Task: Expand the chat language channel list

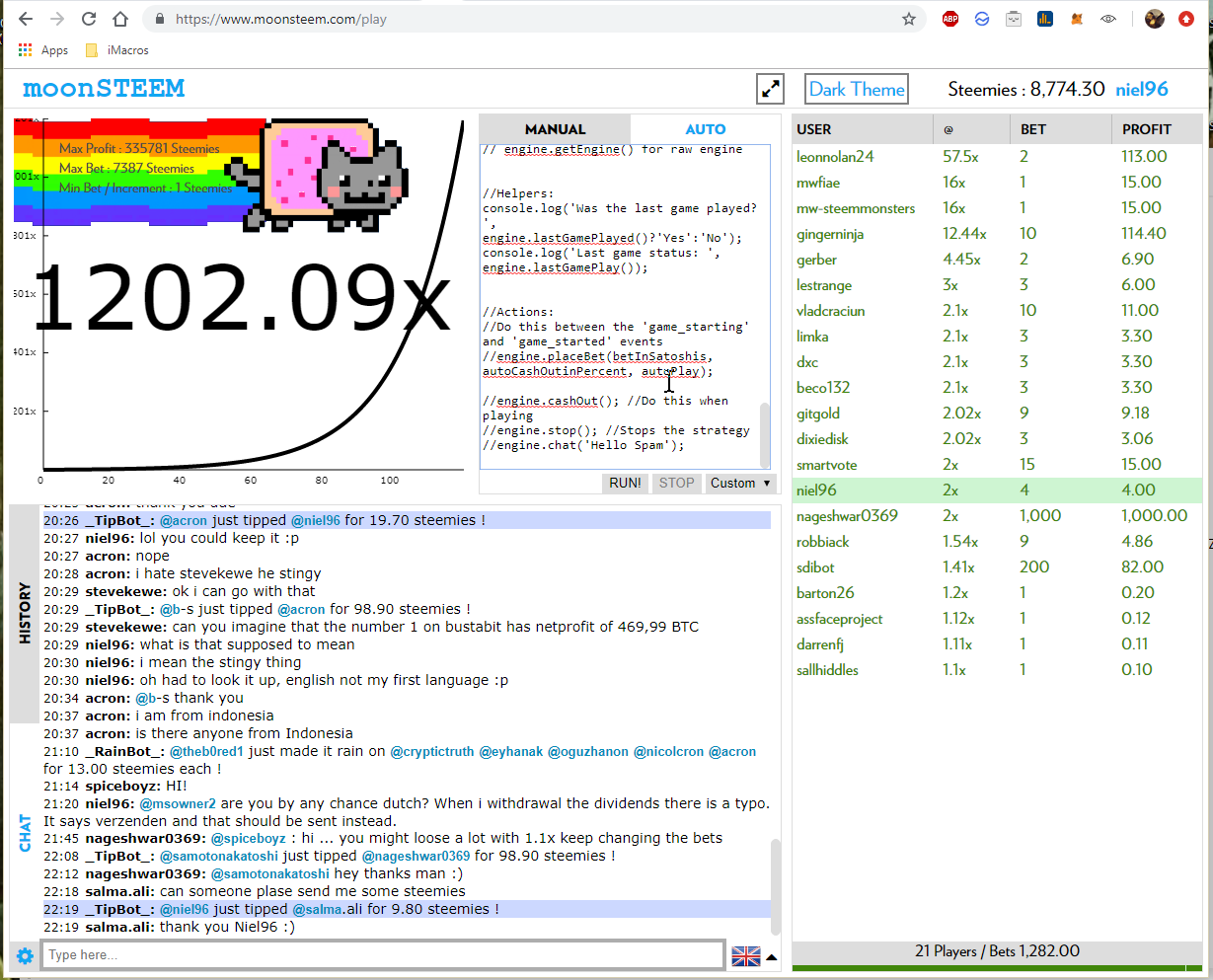Action: 772,956
